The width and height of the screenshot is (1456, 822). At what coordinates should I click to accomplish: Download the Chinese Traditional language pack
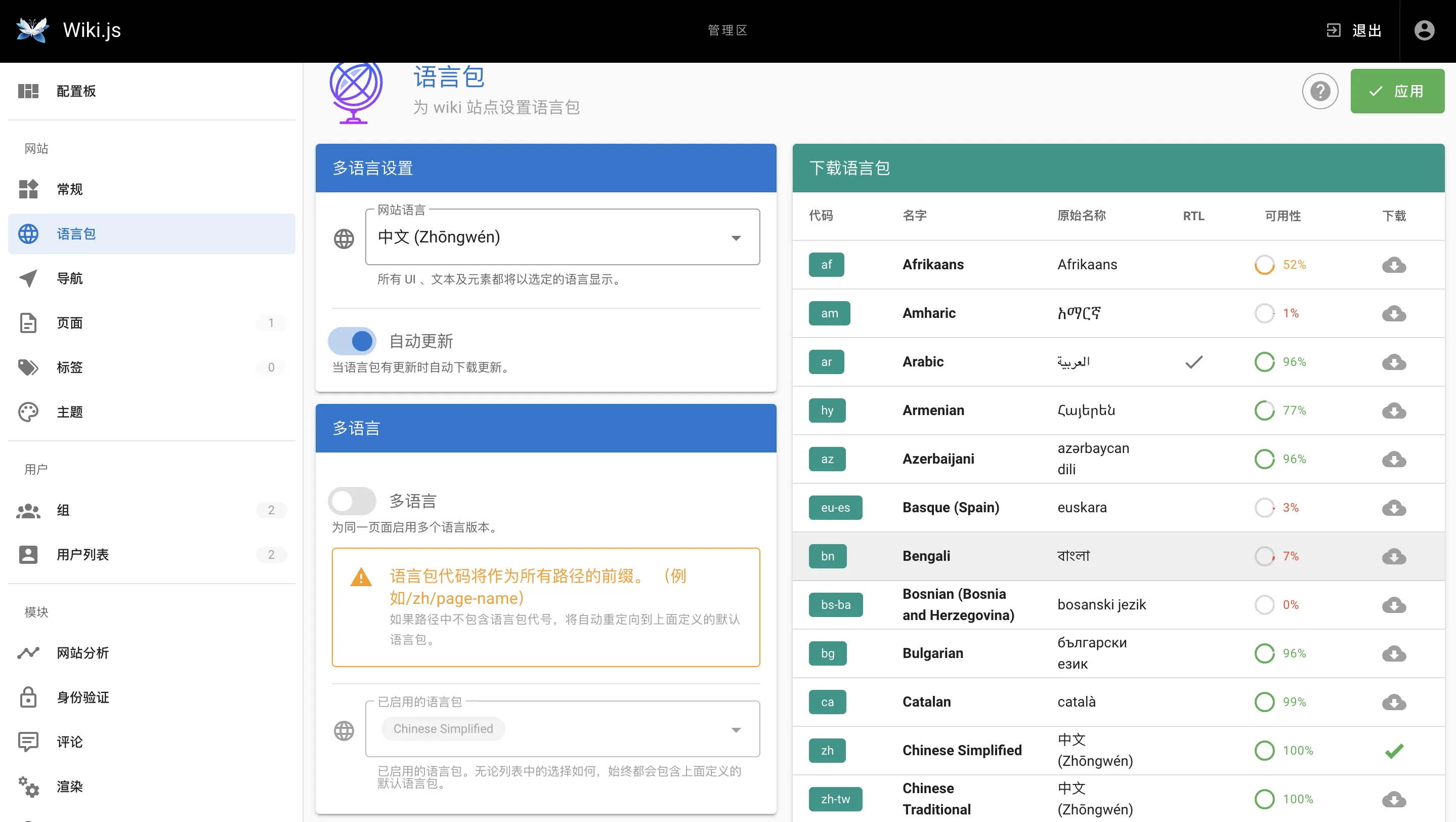tap(1393, 799)
